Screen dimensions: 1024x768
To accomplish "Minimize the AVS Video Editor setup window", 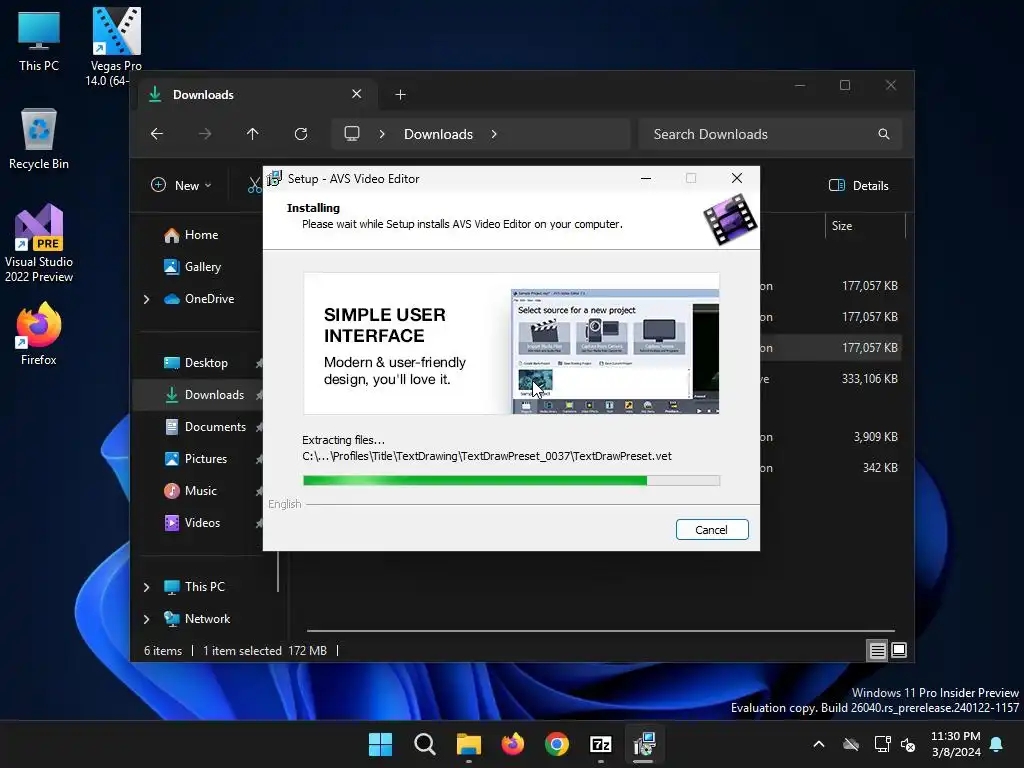I will point(646,178).
